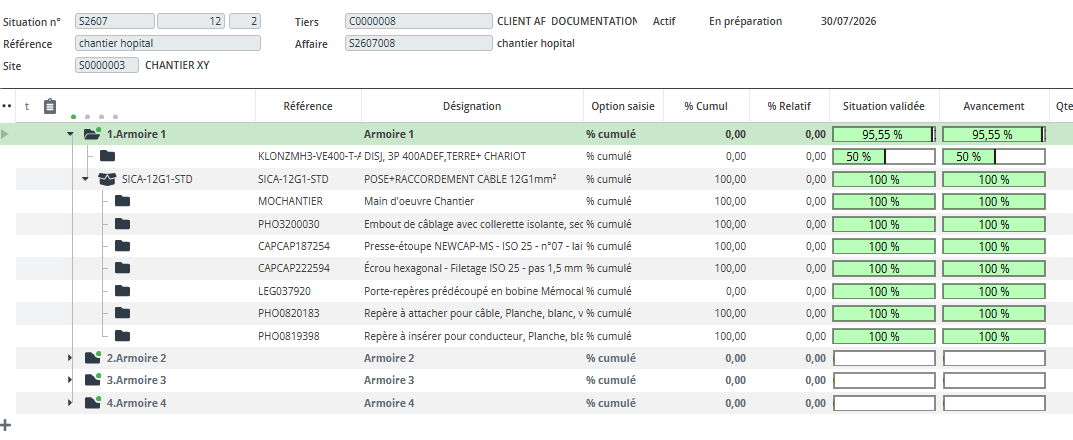Click the folder icon in PHO0819398 row
Viewport: 1073px width, 440px height.
tap(122, 335)
